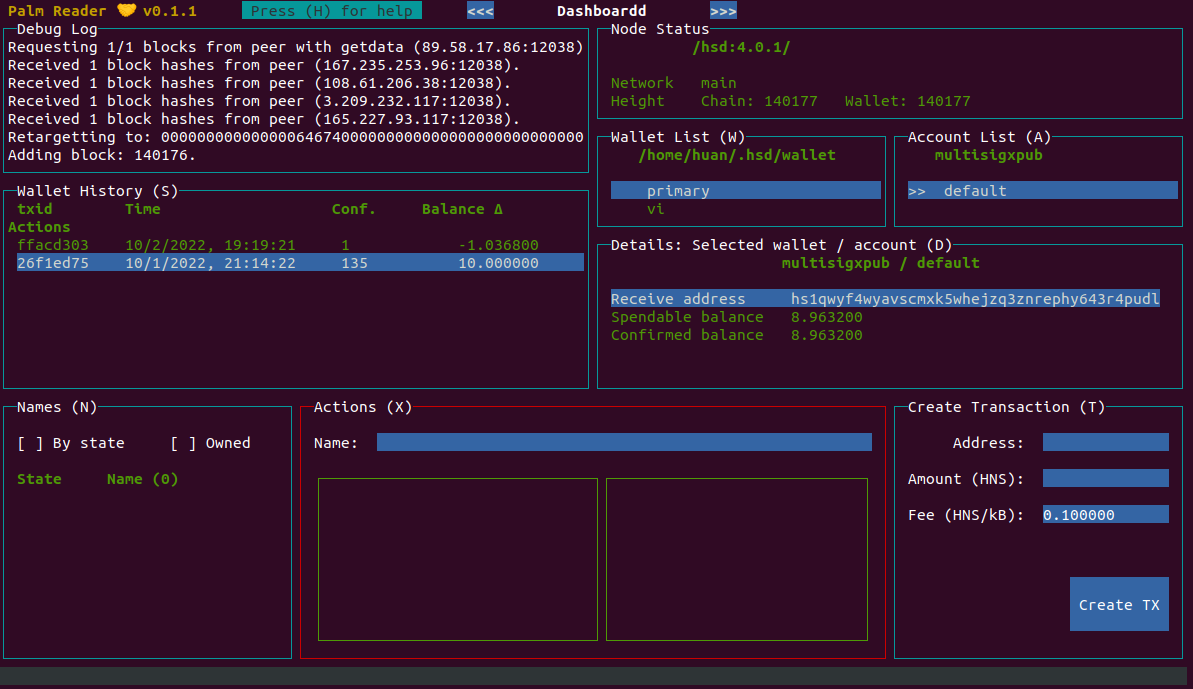Click the Wallet List (W) panel title
Image resolution: width=1193 pixels, height=689 pixels.
coord(678,137)
